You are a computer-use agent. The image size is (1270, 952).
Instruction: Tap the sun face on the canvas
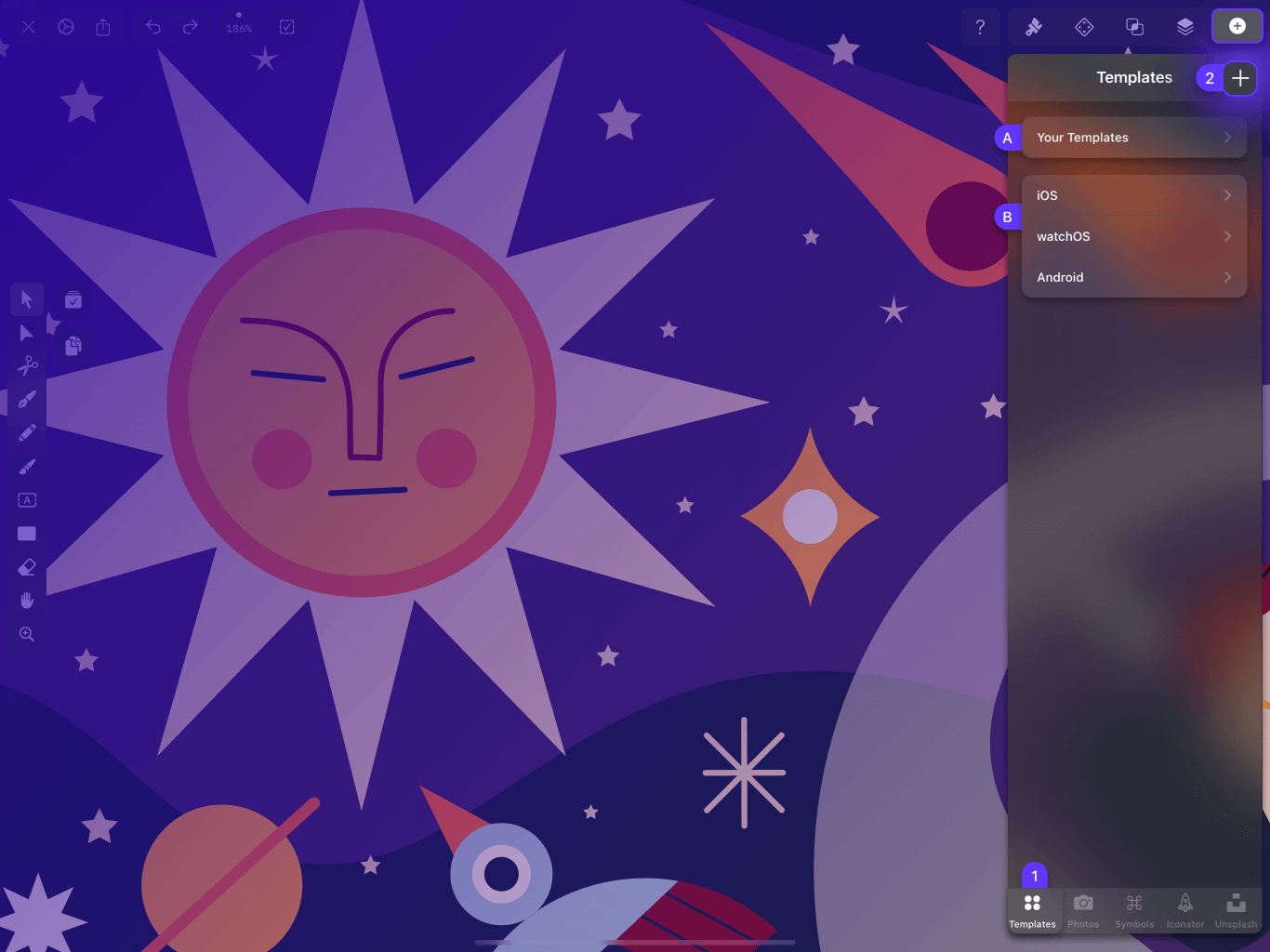[x=362, y=403]
